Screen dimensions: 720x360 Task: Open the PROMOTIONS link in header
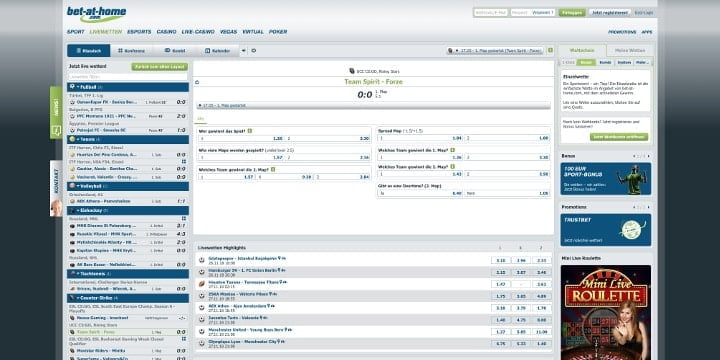coord(622,32)
